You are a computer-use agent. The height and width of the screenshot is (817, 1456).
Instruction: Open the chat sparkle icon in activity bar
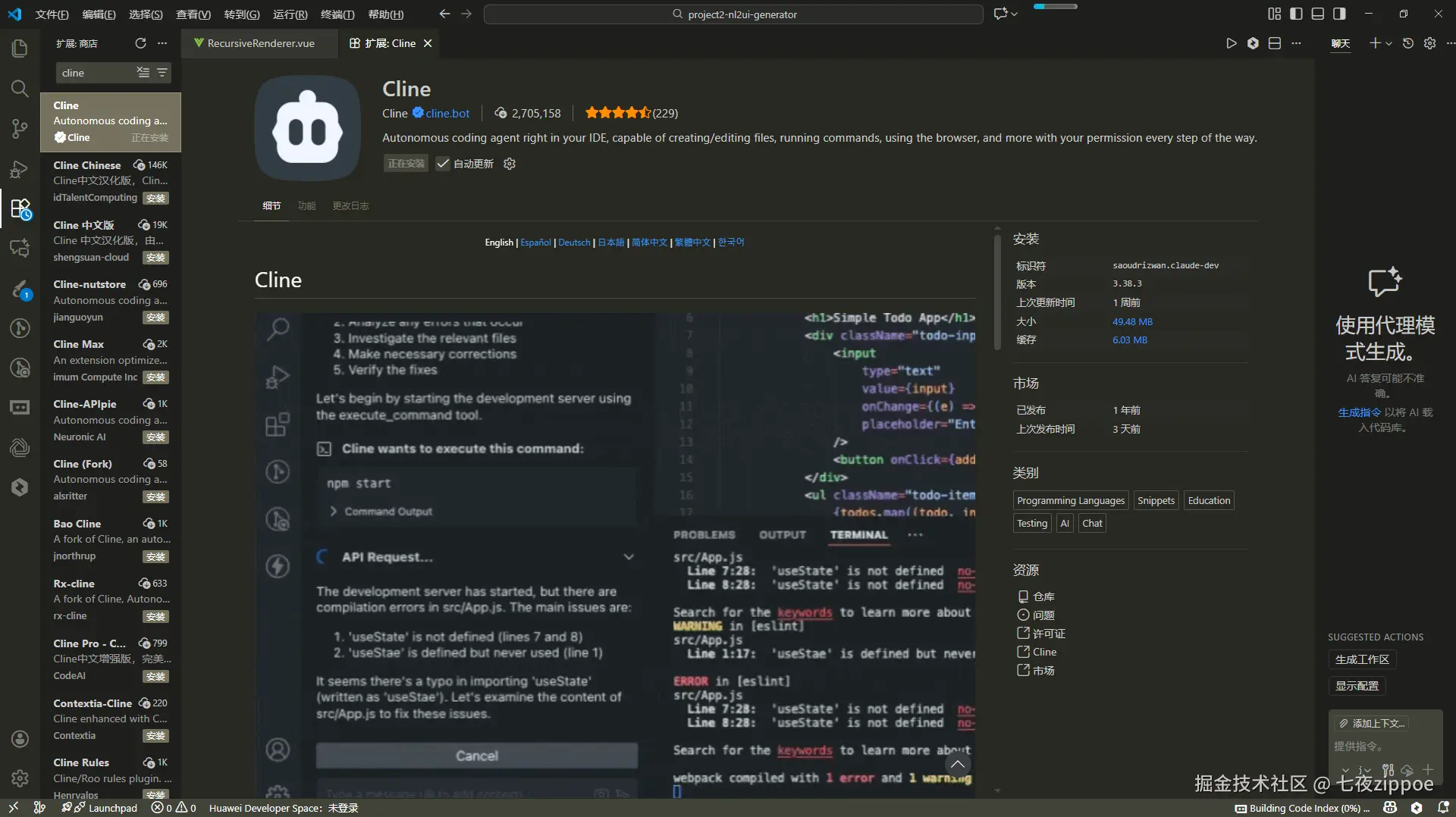pyautogui.click(x=20, y=248)
